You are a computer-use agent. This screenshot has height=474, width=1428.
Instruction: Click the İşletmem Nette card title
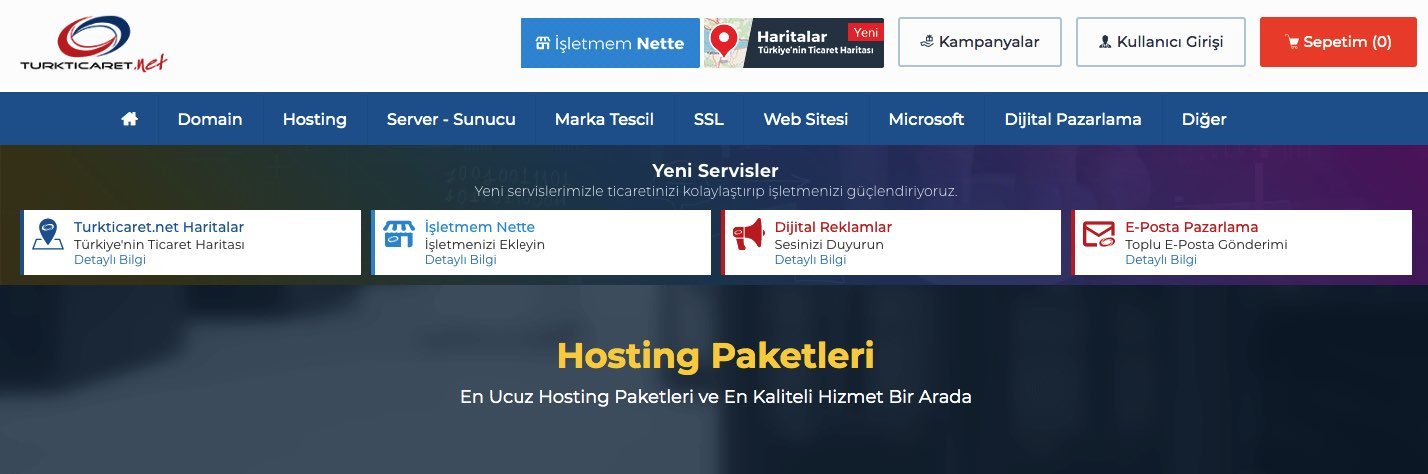pos(480,227)
